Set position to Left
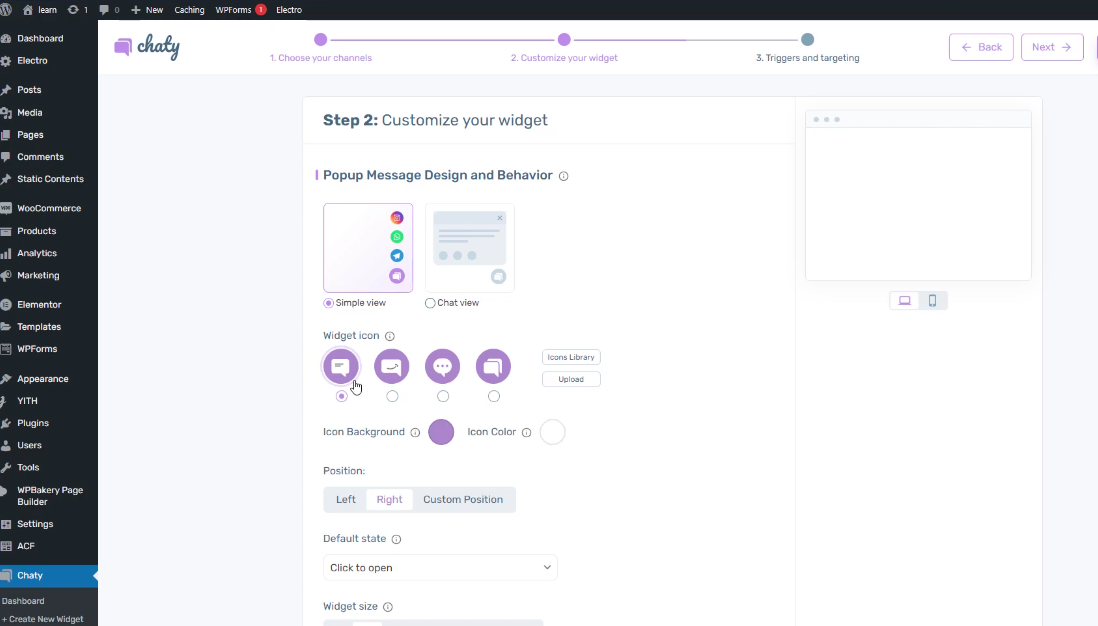This screenshot has height=626, width=1098. coord(346,500)
